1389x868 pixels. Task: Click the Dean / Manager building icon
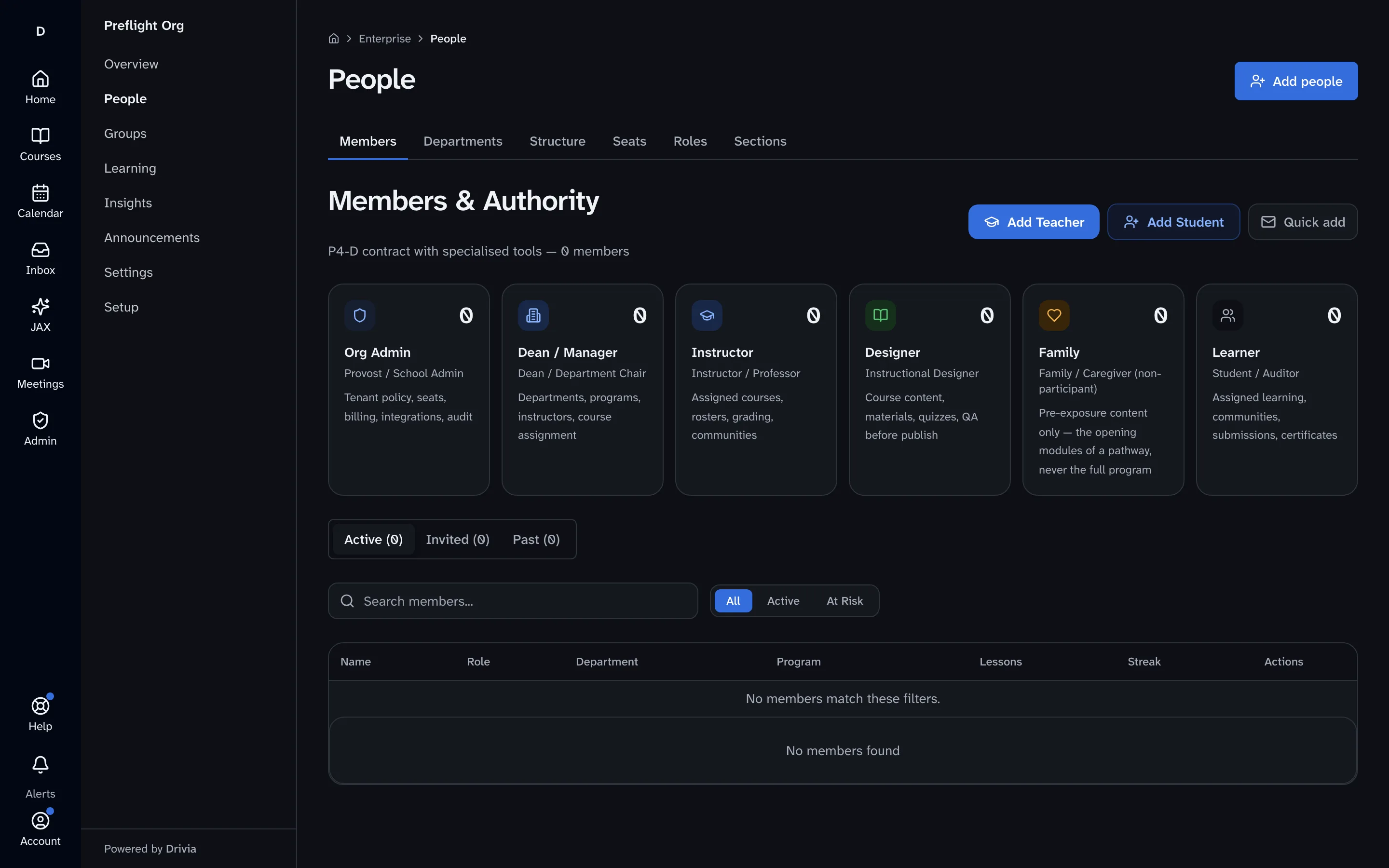click(533, 315)
